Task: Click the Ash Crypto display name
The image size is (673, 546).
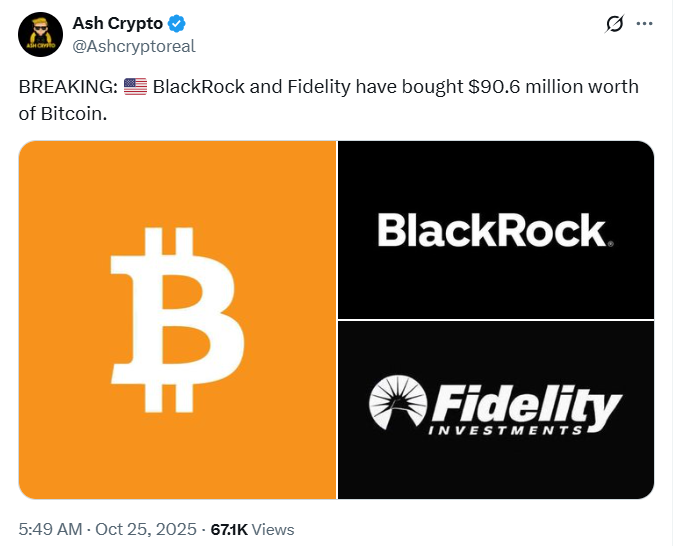Action: tap(118, 24)
